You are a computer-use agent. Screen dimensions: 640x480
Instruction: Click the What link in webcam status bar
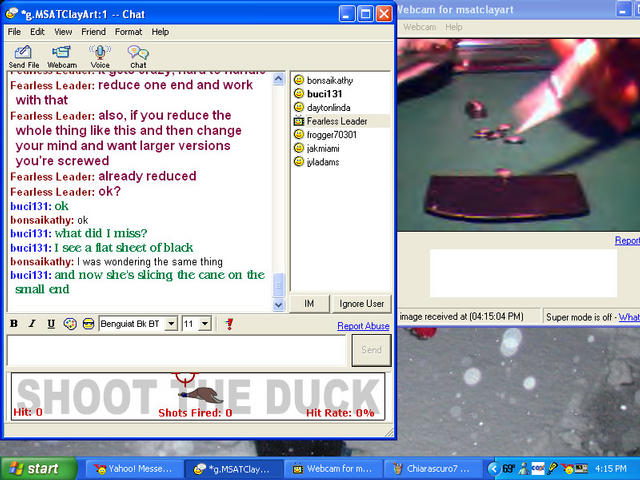tap(629, 317)
